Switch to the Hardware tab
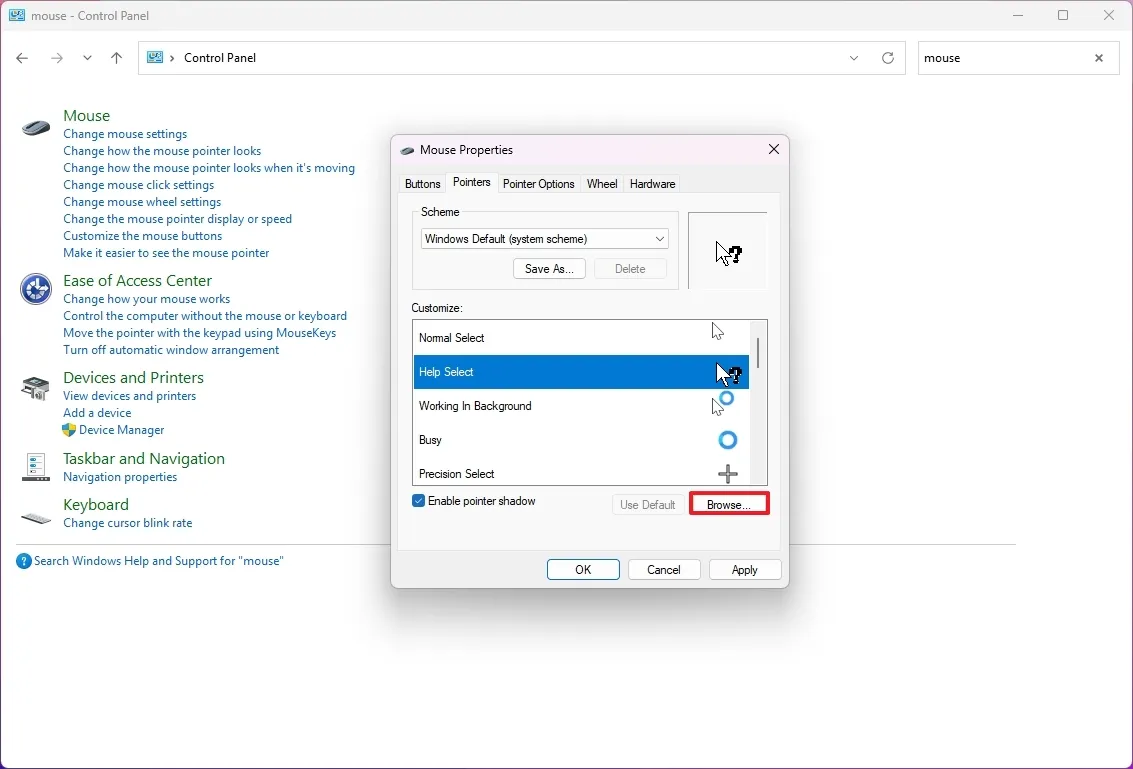1133x769 pixels. pos(652,183)
